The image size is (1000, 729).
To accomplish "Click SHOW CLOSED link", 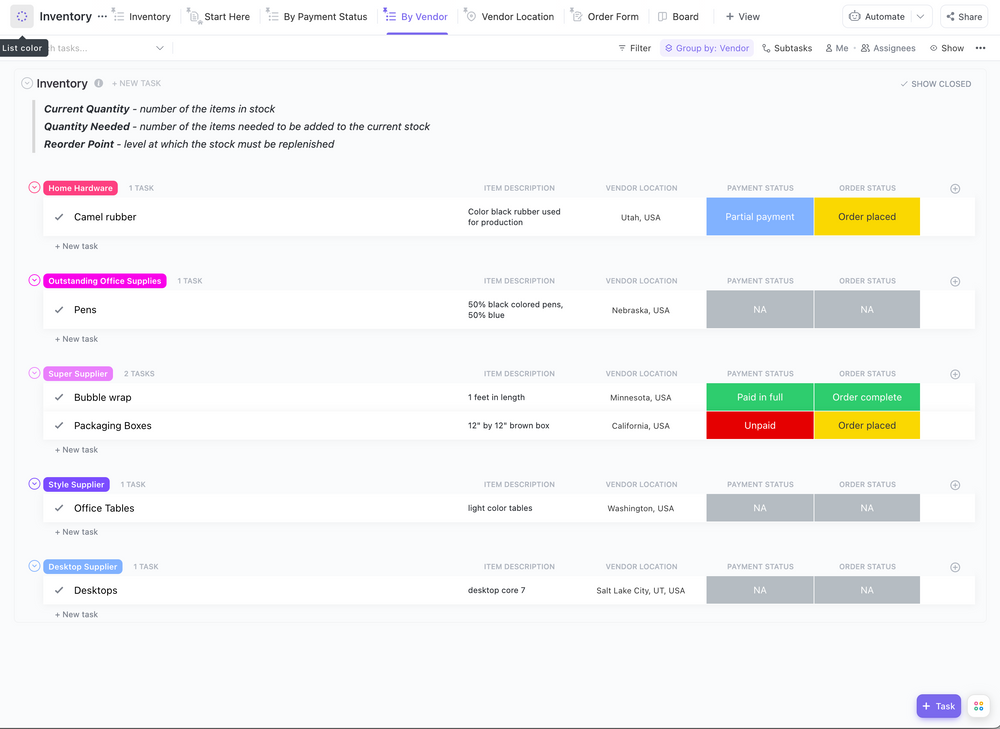I will click(936, 84).
